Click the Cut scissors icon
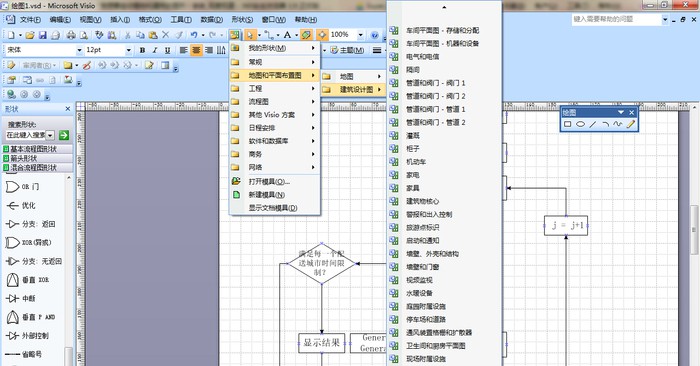This screenshot has width=700, height=366. point(128,35)
